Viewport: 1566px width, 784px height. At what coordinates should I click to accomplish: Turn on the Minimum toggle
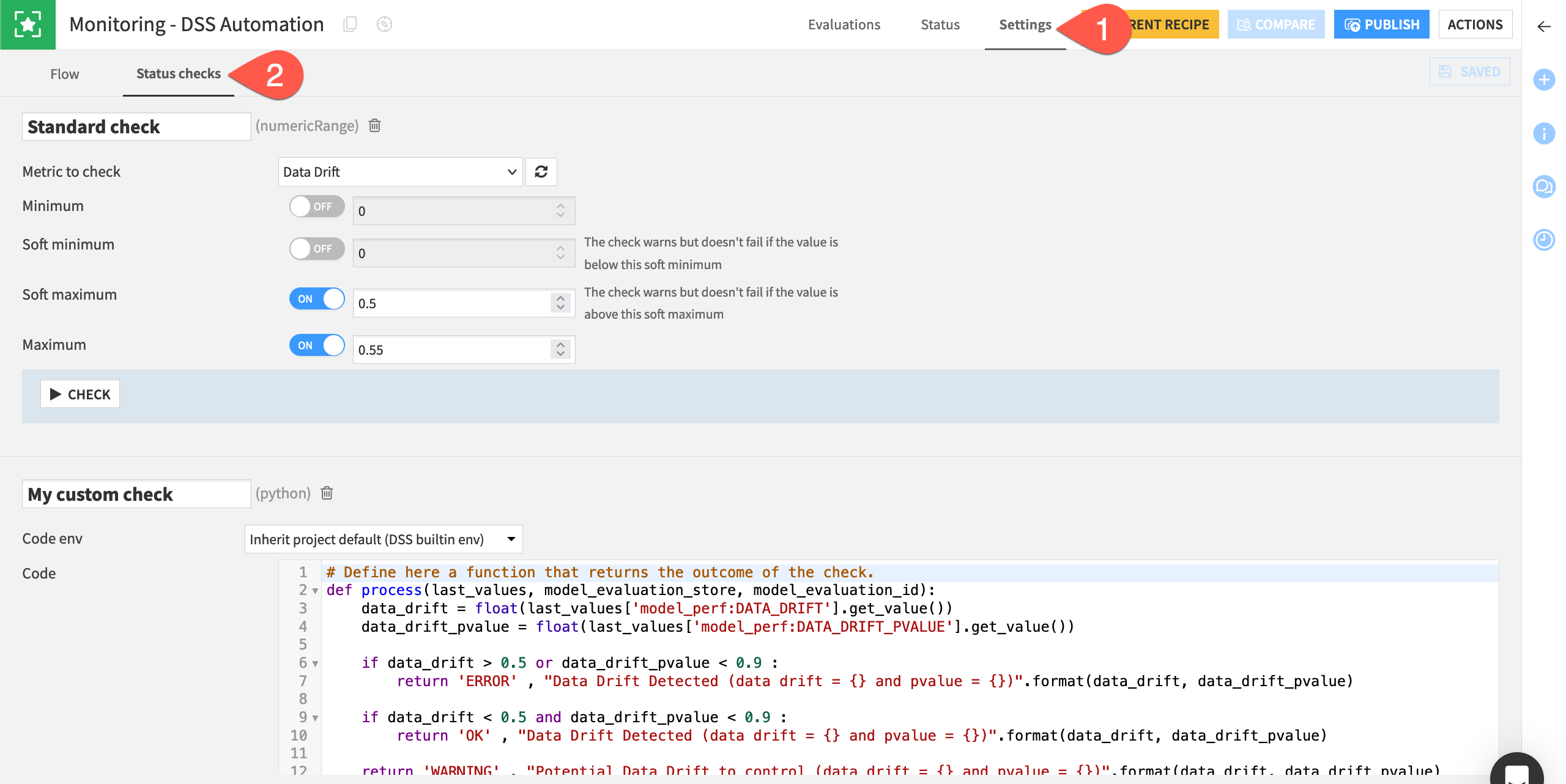point(317,207)
